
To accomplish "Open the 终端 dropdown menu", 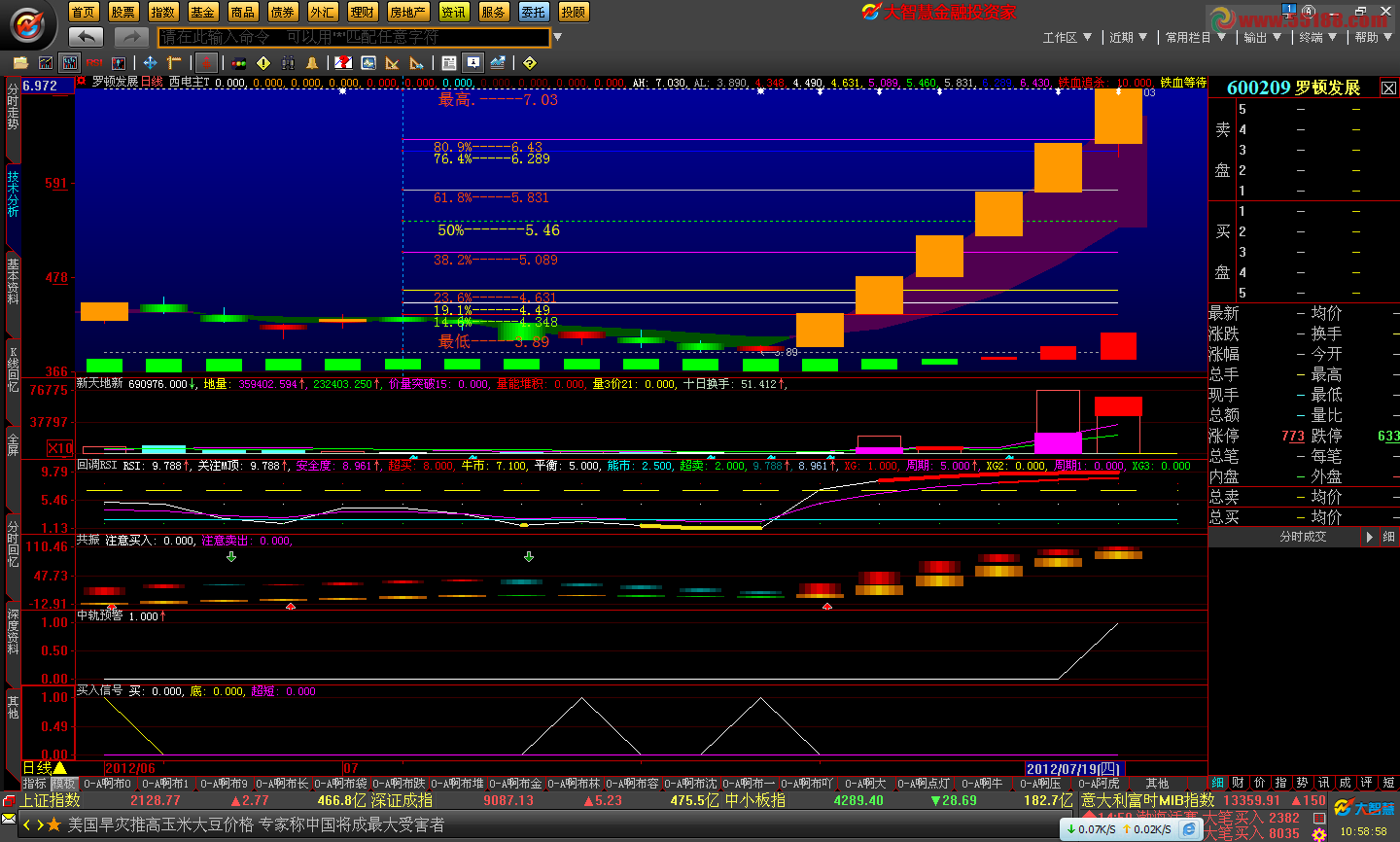I will pos(1318,37).
